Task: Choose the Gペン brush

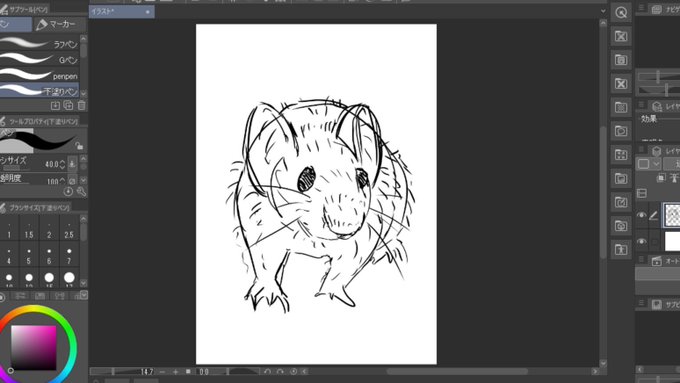Action: 39,59
